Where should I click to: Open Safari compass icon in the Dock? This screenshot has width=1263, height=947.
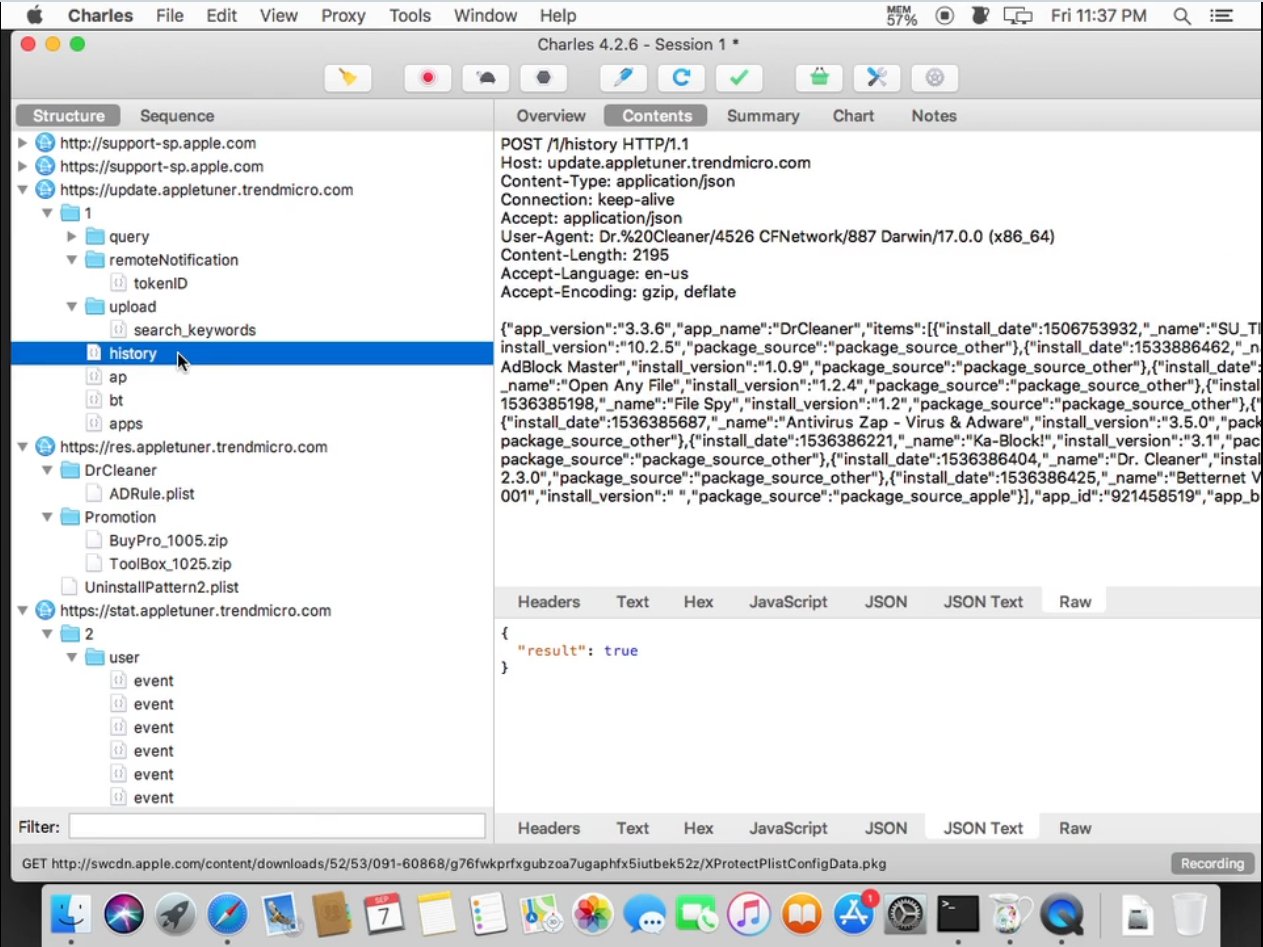(x=228, y=914)
